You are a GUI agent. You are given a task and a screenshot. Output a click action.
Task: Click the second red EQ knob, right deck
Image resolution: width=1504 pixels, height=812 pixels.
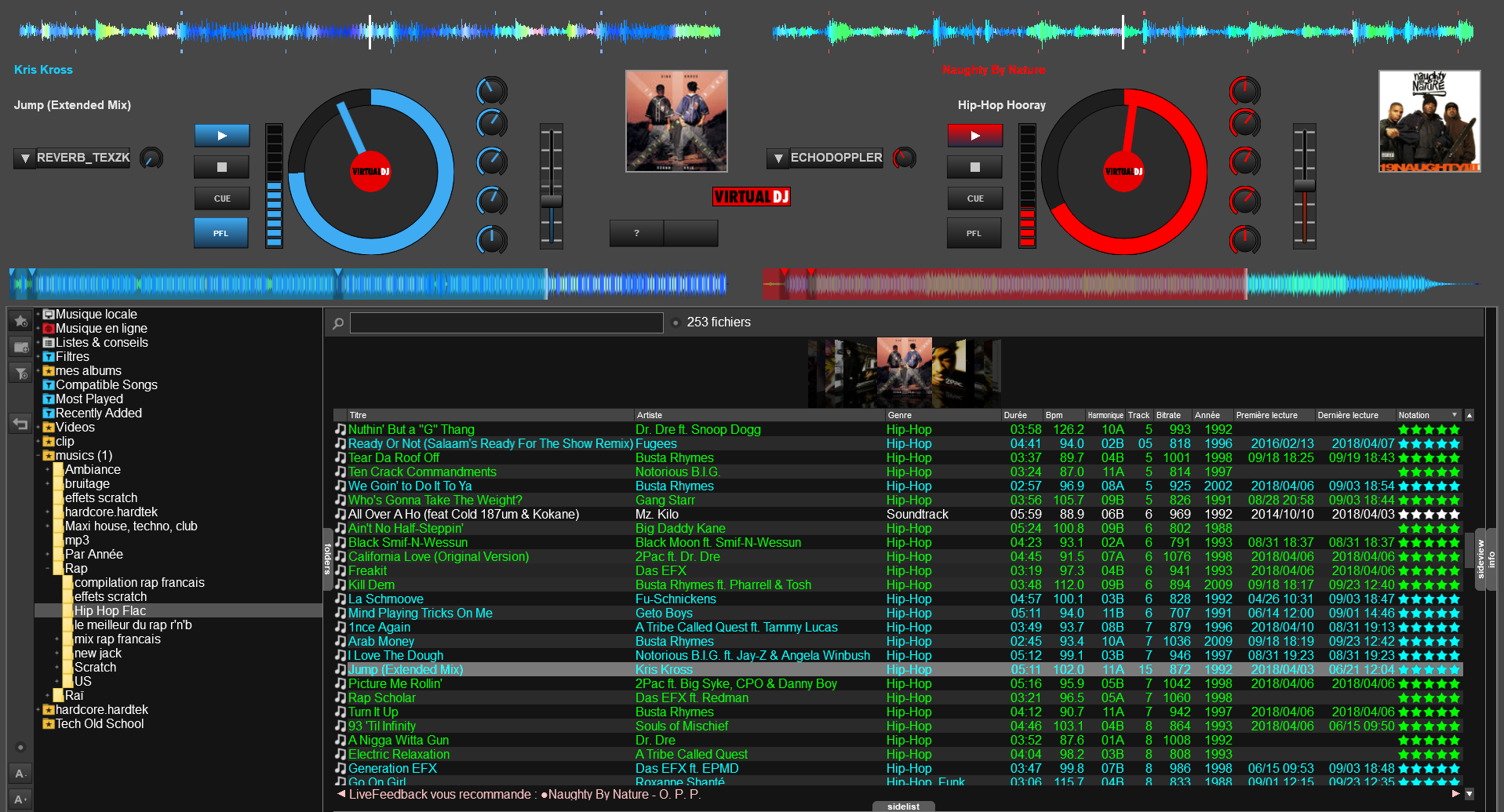coord(1244,123)
